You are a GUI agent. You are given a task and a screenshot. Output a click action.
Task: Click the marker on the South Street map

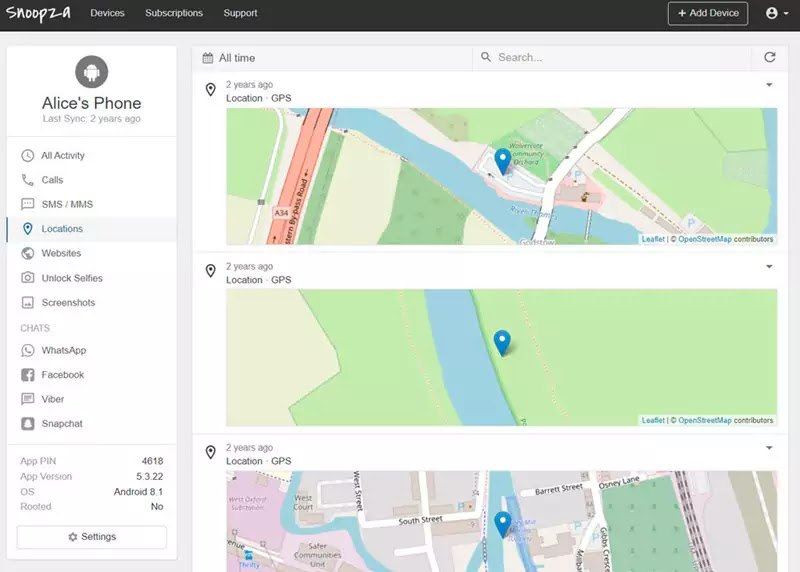click(503, 525)
